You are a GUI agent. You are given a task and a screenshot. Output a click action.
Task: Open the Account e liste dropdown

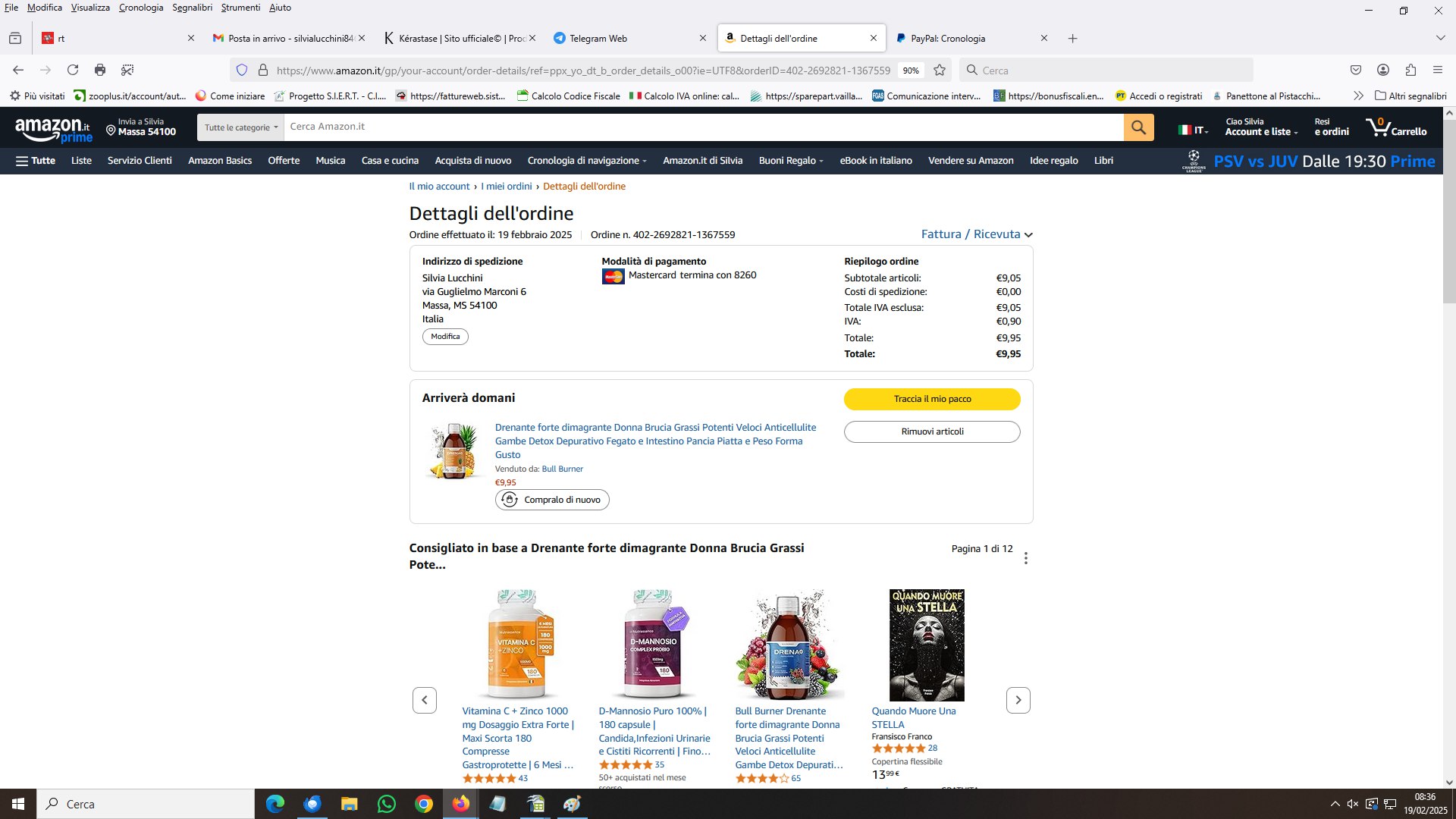coord(1261,127)
